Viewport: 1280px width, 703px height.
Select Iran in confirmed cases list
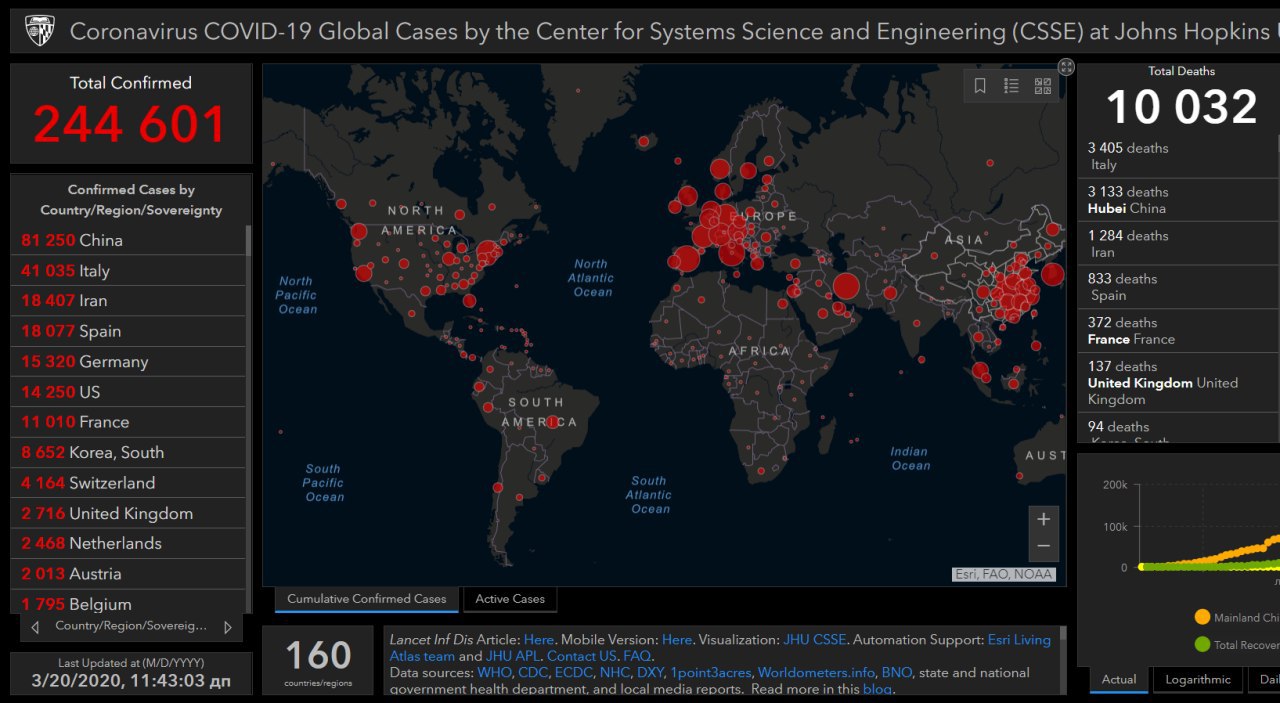pos(128,300)
